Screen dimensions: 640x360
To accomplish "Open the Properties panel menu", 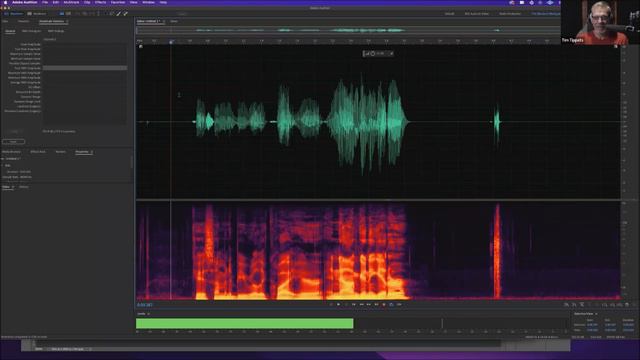I will (92, 152).
